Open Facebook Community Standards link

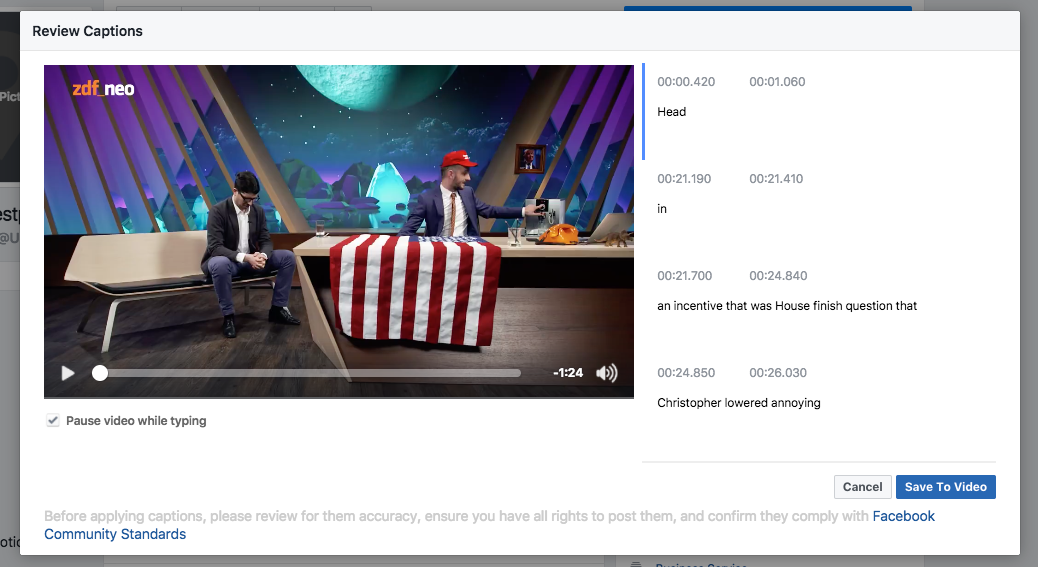[x=489, y=525]
